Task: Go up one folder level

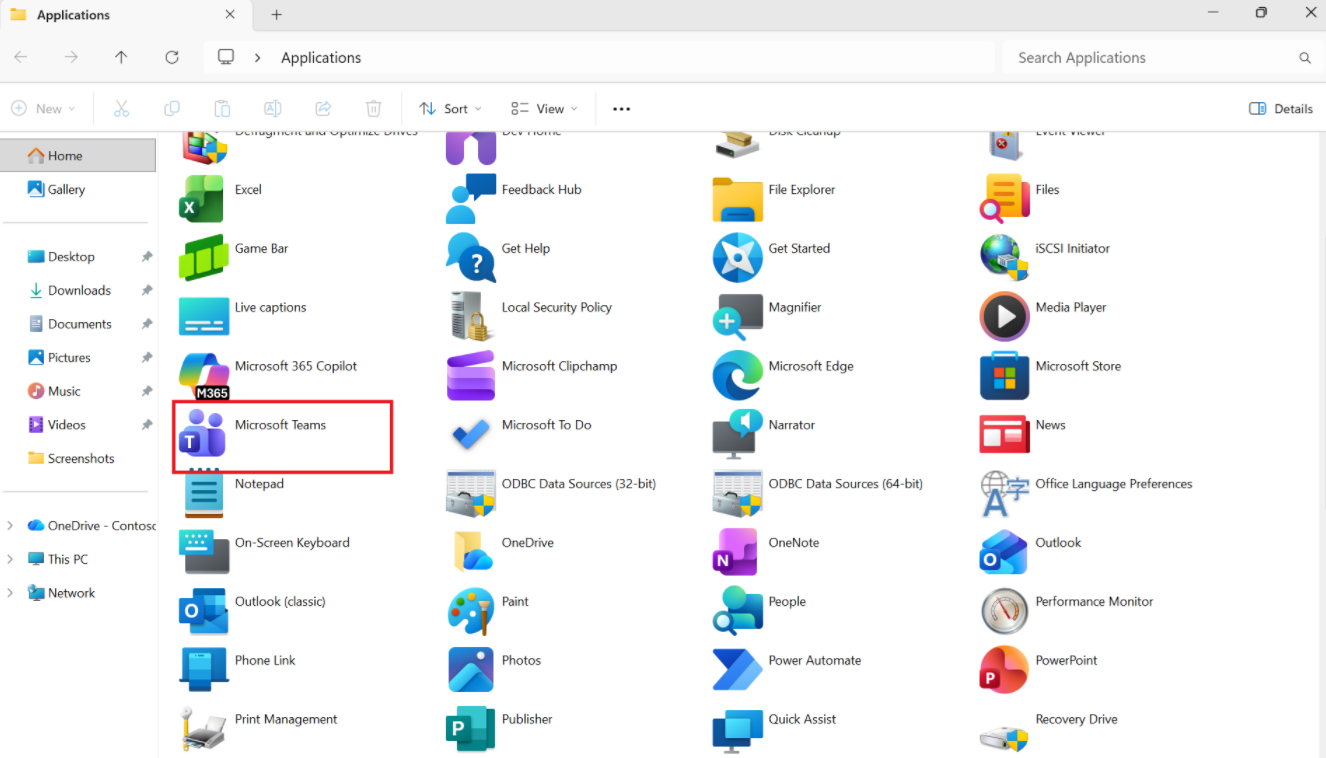Action: [121, 57]
